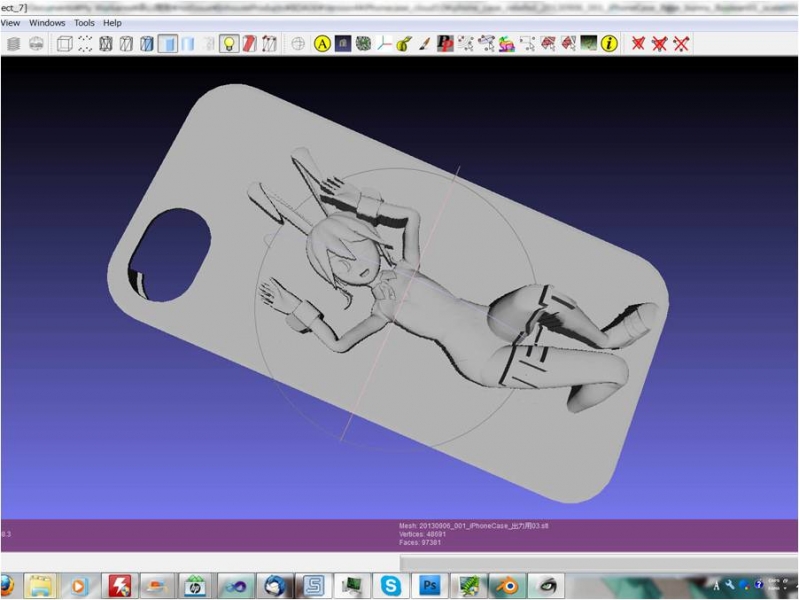Open the red Flash taskbar icon
Screen dimensions: 799x600
[x=119, y=586]
